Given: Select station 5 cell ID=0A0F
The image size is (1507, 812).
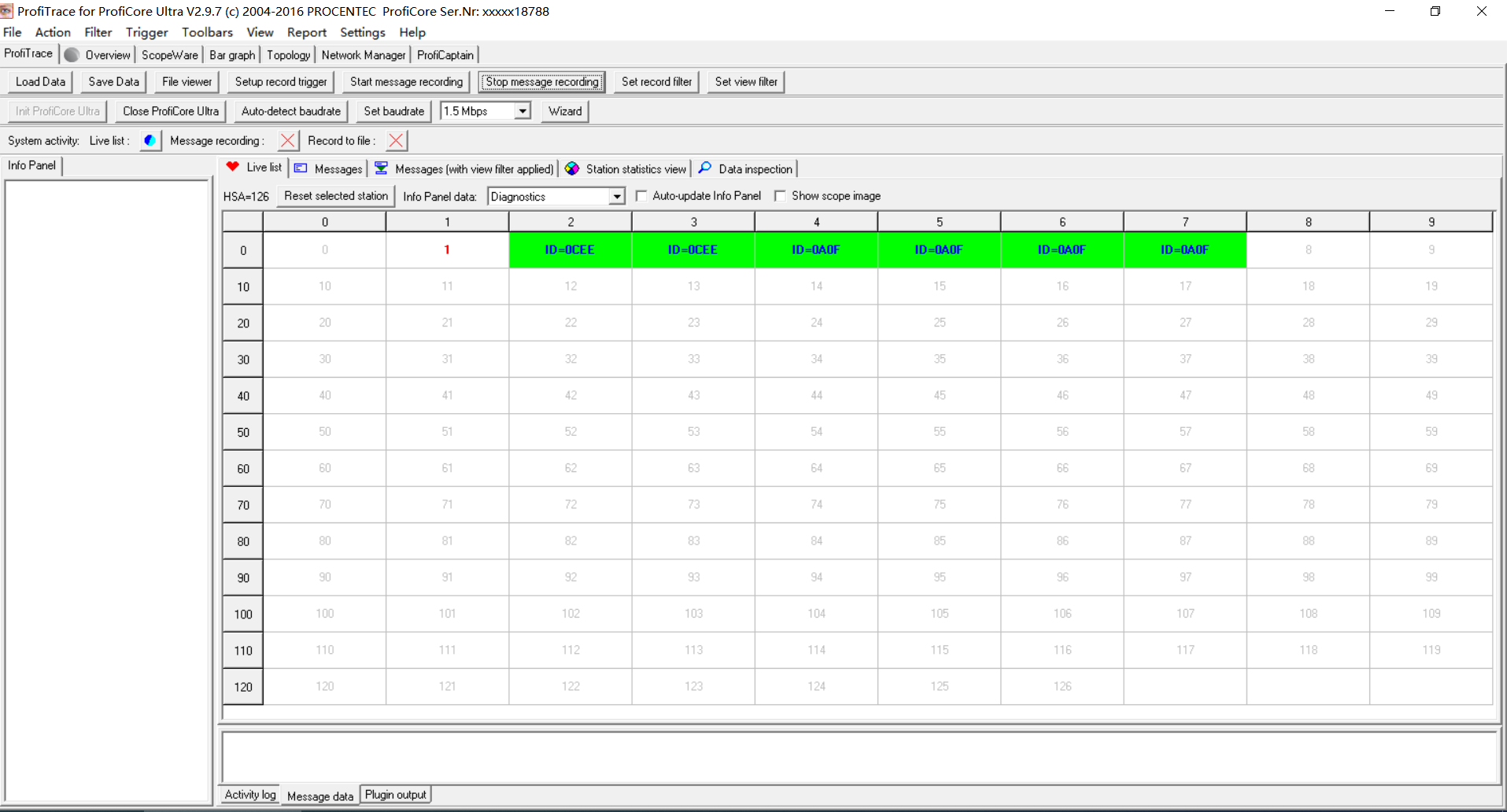Looking at the screenshot, I should pyautogui.click(x=939, y=249).
